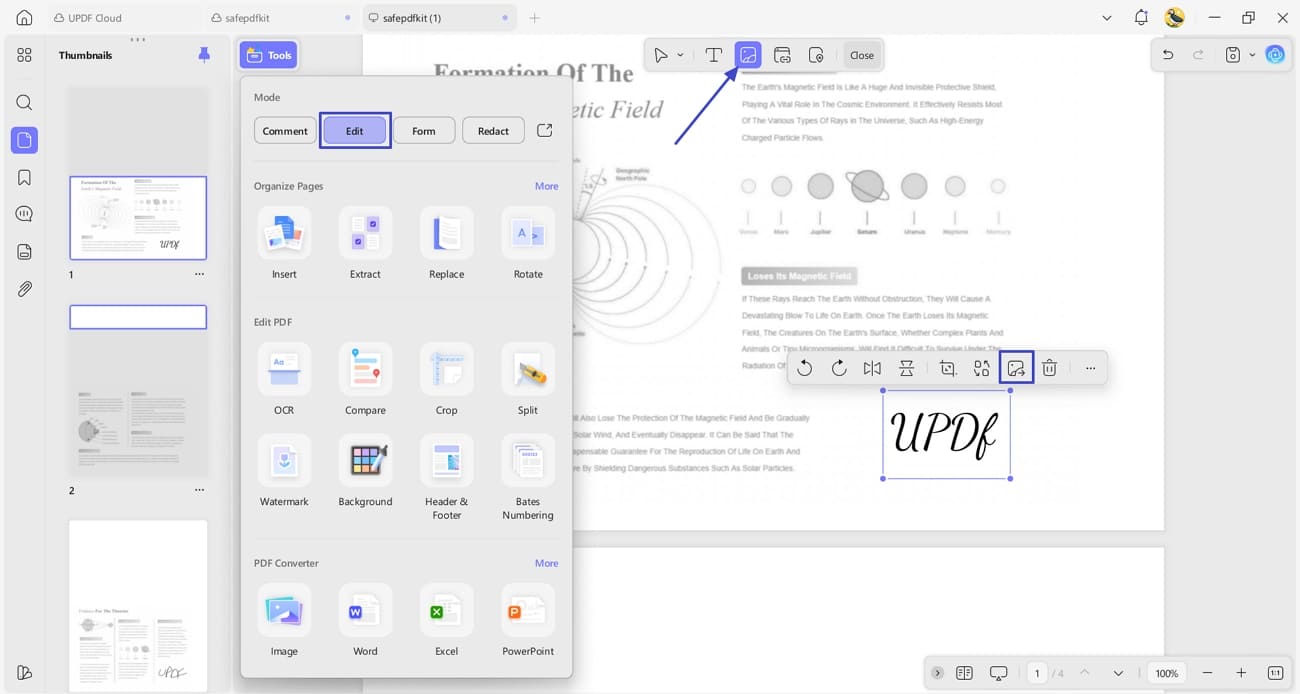Delete the selected image

tap(1049, 368)
